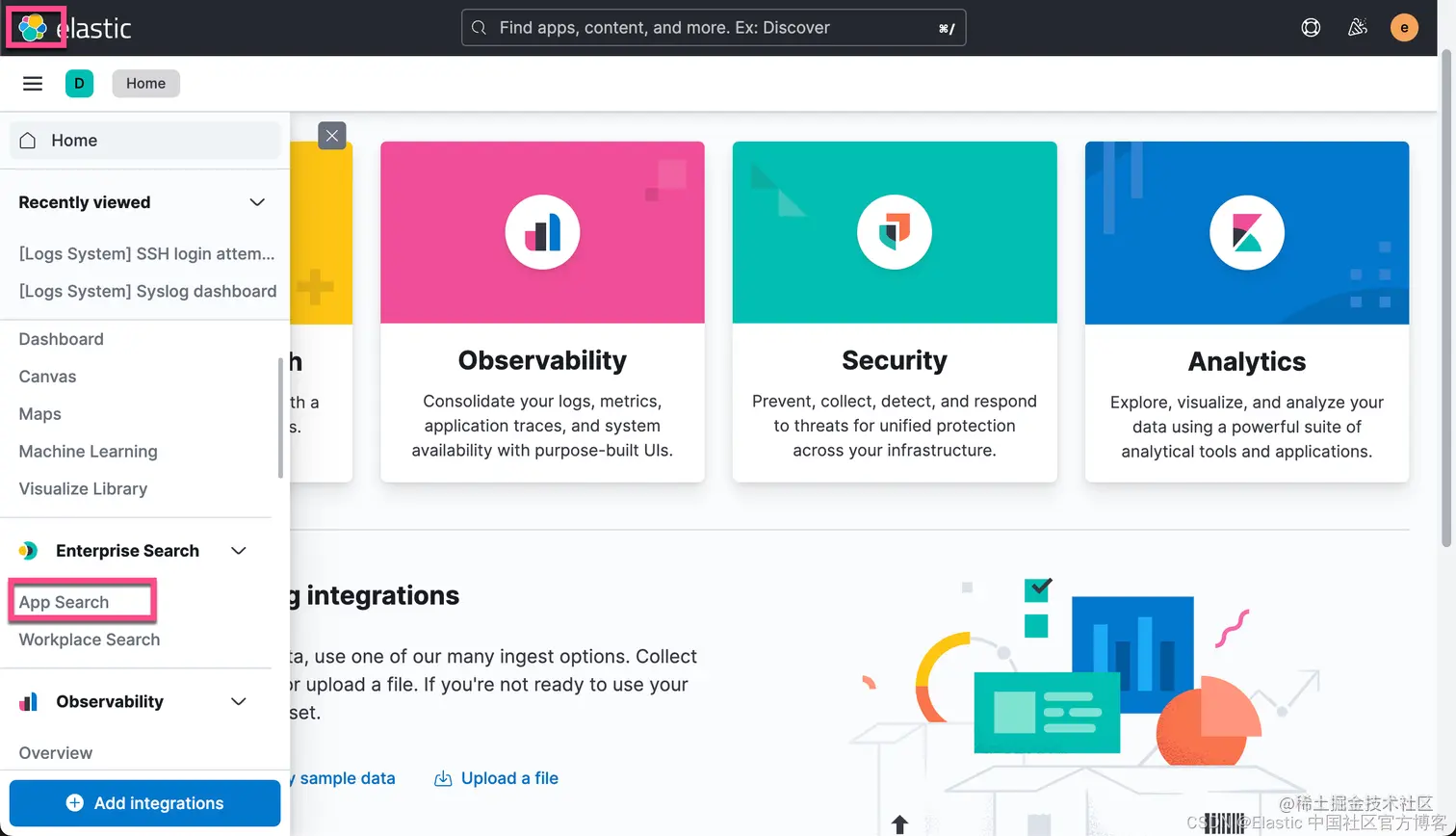Click the plus icon in Add integrations
The image size is (1456, 836).
click(x=74, y=803)
